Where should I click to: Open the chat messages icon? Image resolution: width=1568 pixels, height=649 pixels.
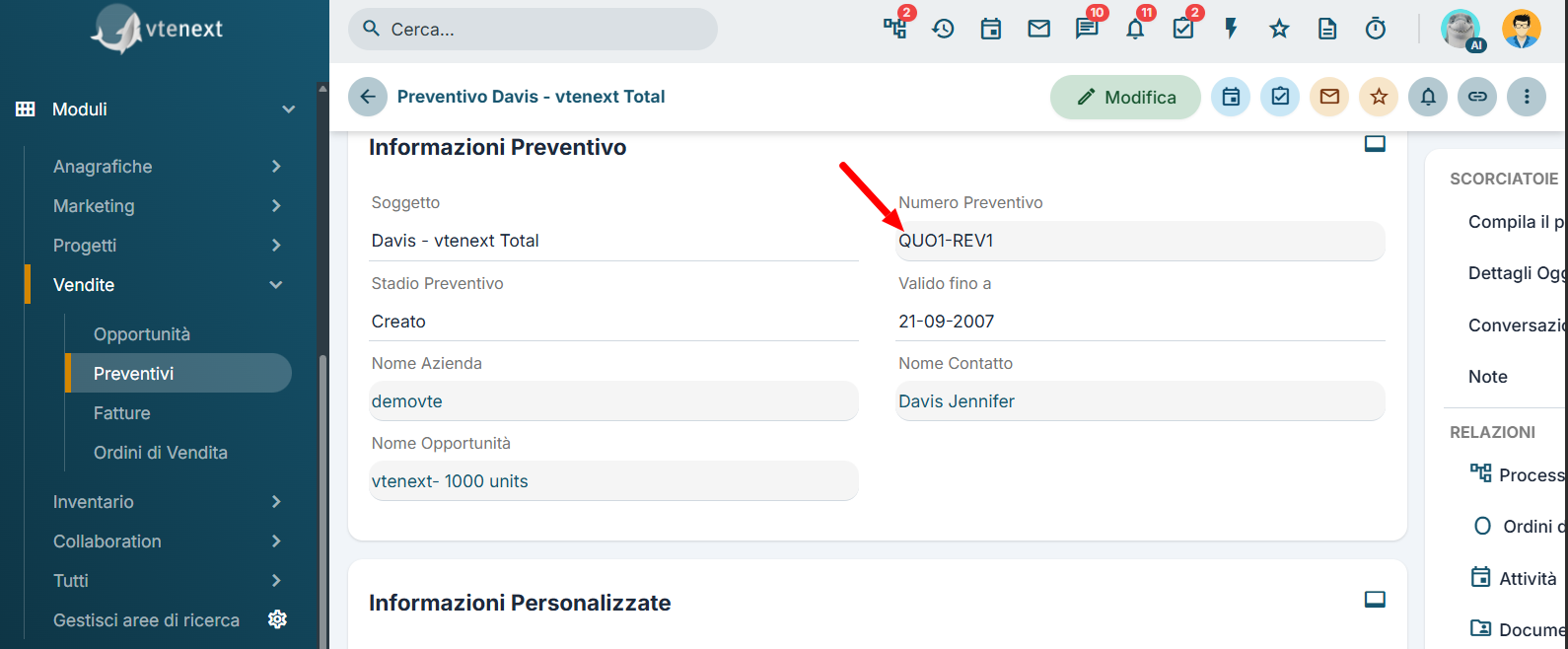point(1087,29)
